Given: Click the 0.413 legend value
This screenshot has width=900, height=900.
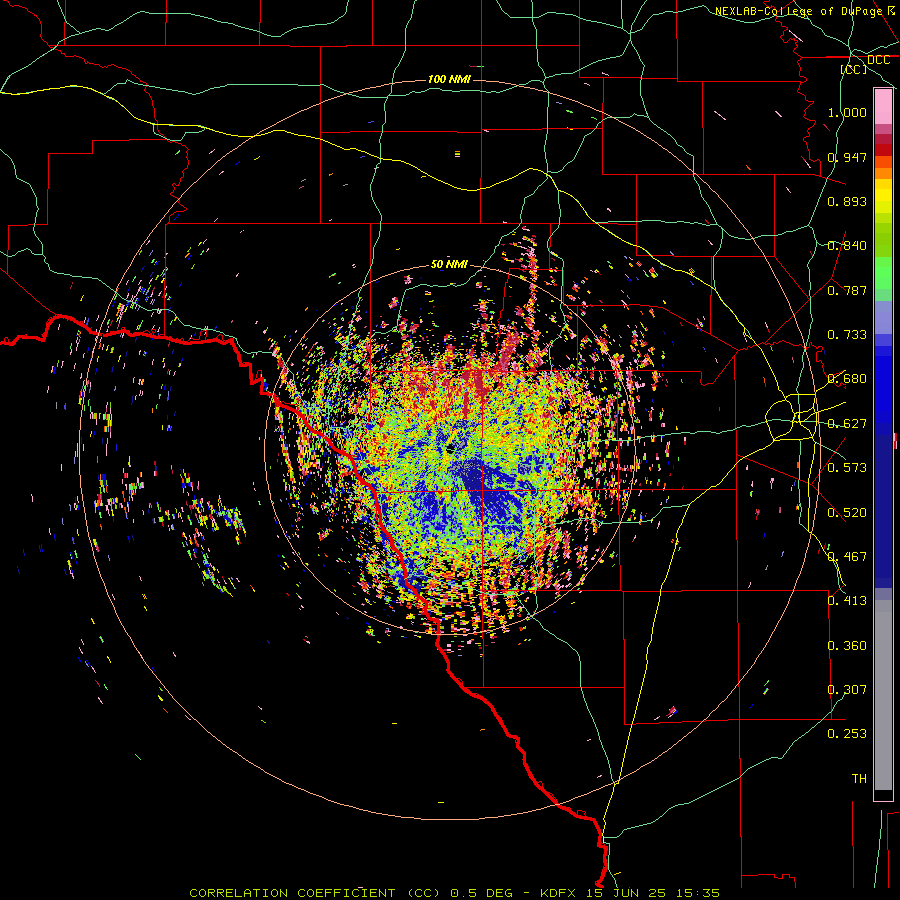Looking at the screenshot, I should (x=847, y=601).
